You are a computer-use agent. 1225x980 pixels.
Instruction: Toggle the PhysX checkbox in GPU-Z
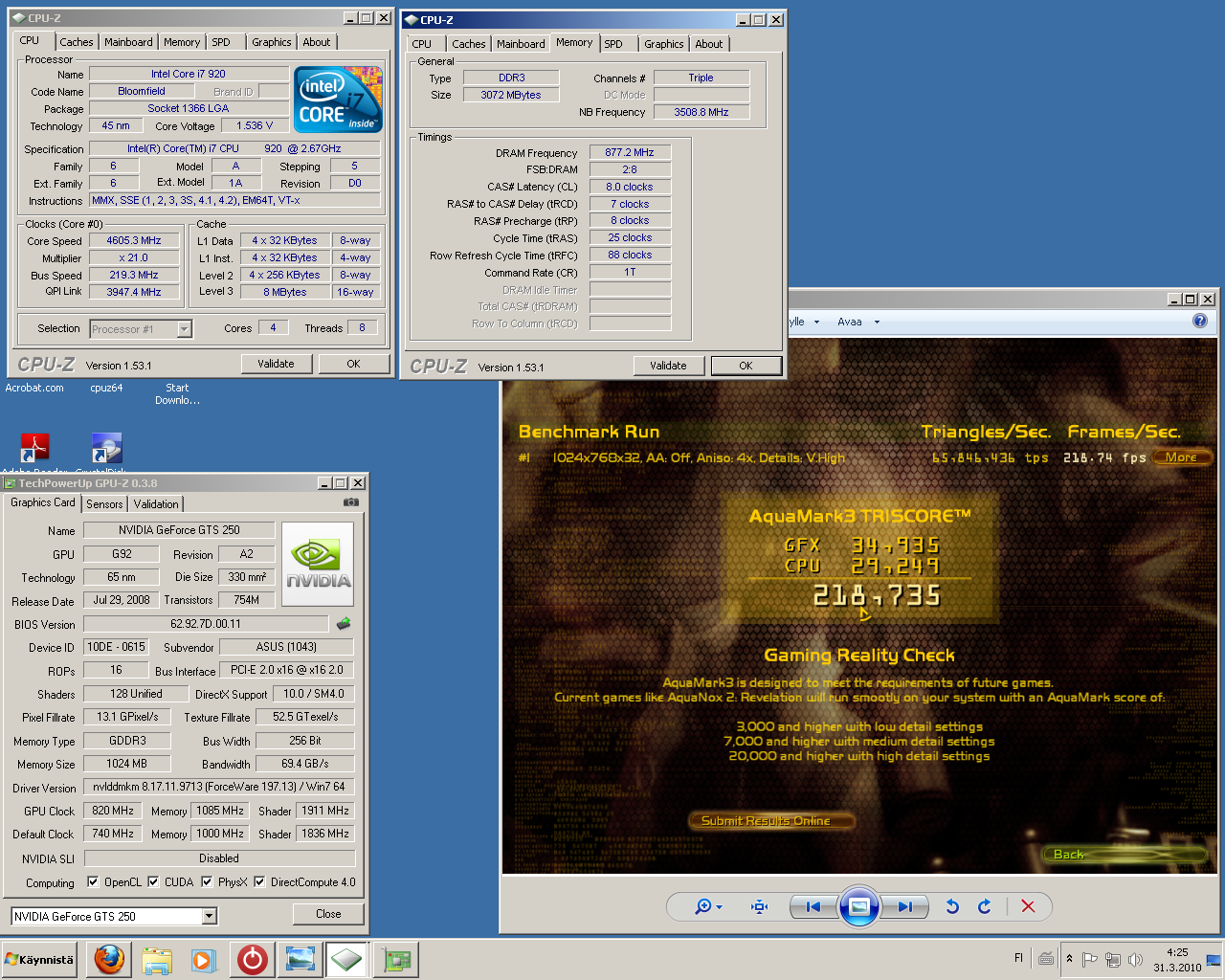tap(207, 881)
